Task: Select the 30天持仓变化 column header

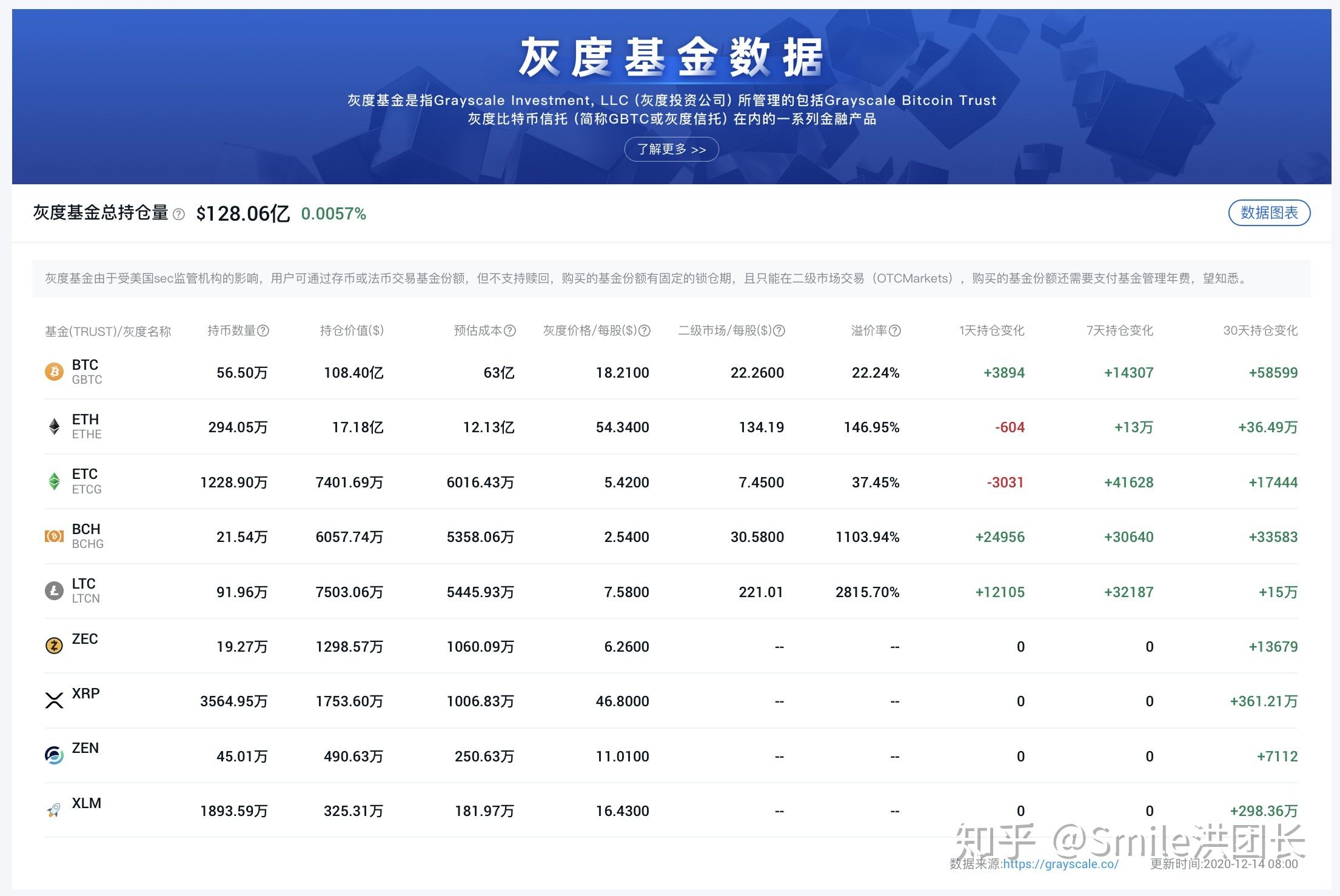Action: click(x=1260, y=330)
